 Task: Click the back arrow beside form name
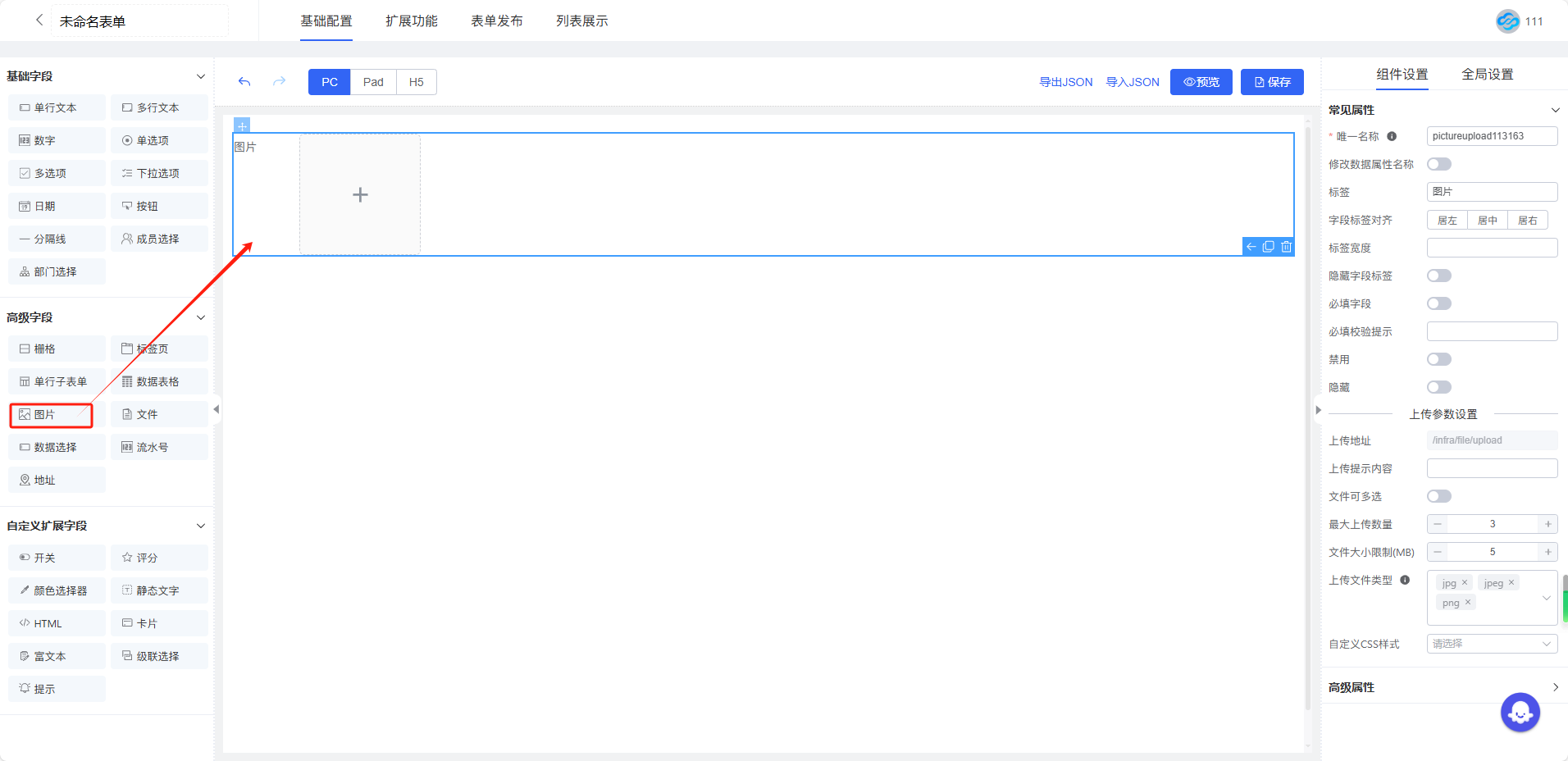point(39,21)
